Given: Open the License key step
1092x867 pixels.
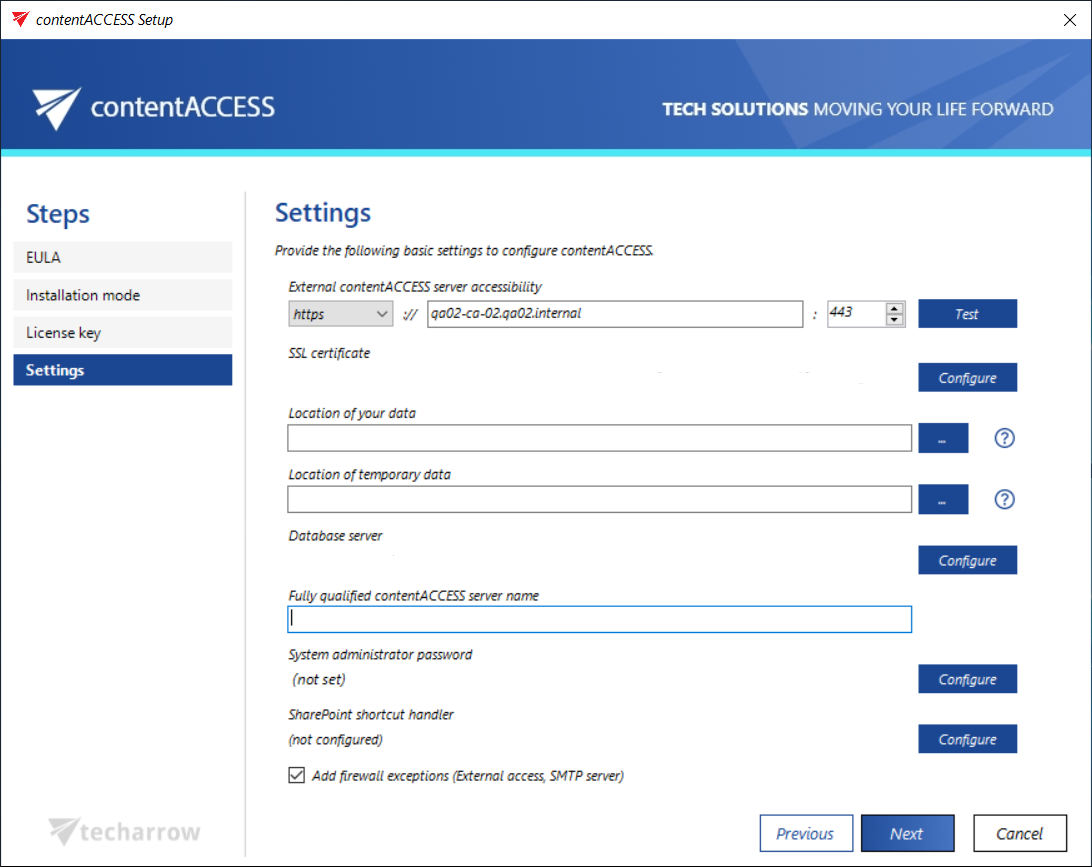Looking at the screenshot, I should click(x=122, y=332).
